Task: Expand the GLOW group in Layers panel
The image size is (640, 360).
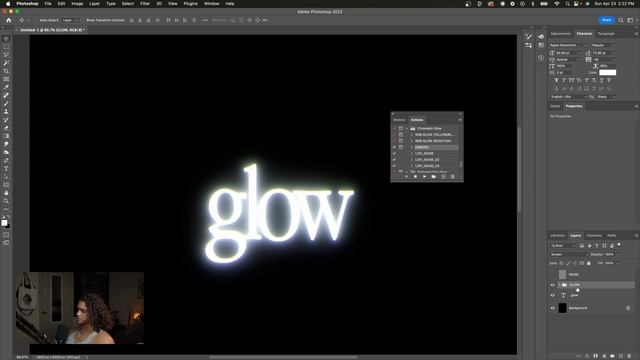Action: point(559,285)
